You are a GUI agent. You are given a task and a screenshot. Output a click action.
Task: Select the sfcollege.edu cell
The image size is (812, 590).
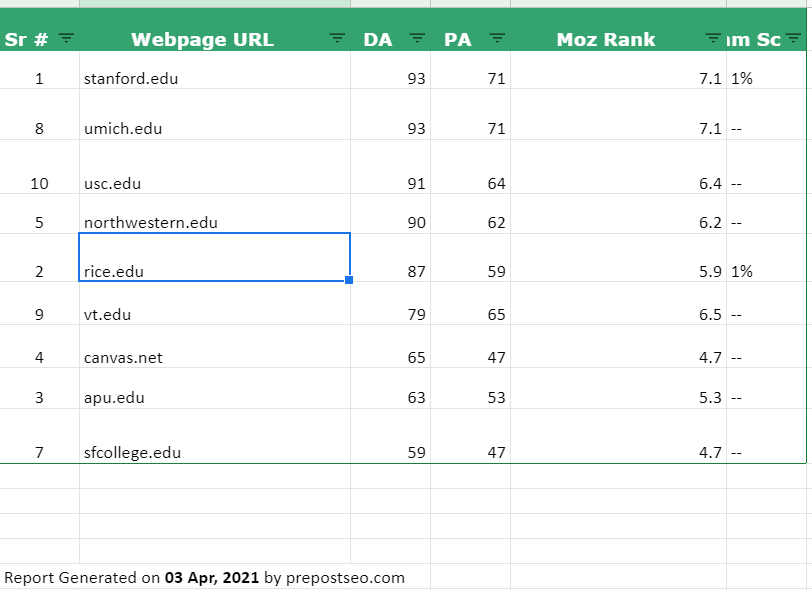[x=215, y=436]
